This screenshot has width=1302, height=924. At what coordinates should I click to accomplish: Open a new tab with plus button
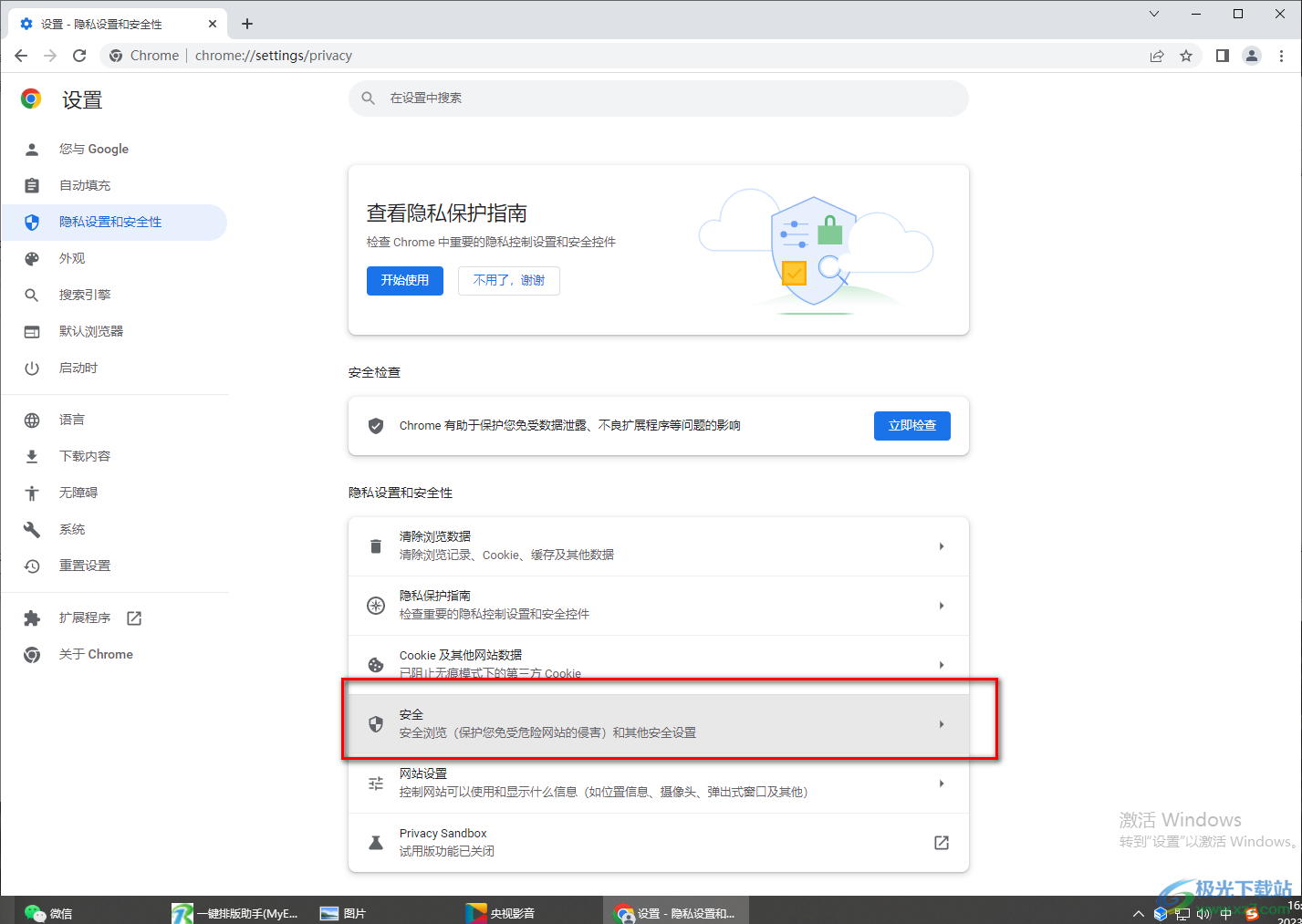(247, 24)
